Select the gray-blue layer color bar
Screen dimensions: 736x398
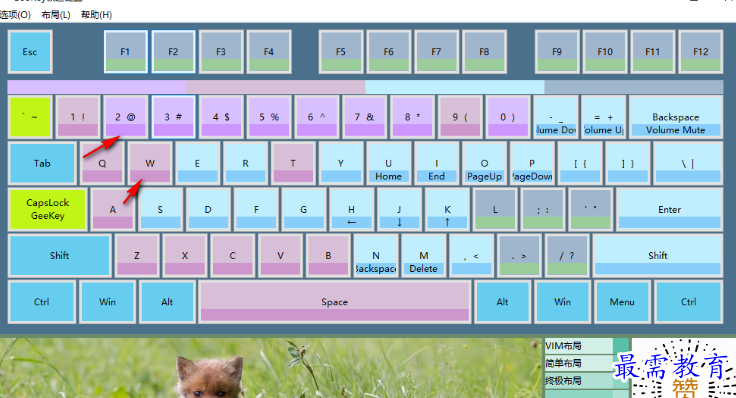(634, 87)
